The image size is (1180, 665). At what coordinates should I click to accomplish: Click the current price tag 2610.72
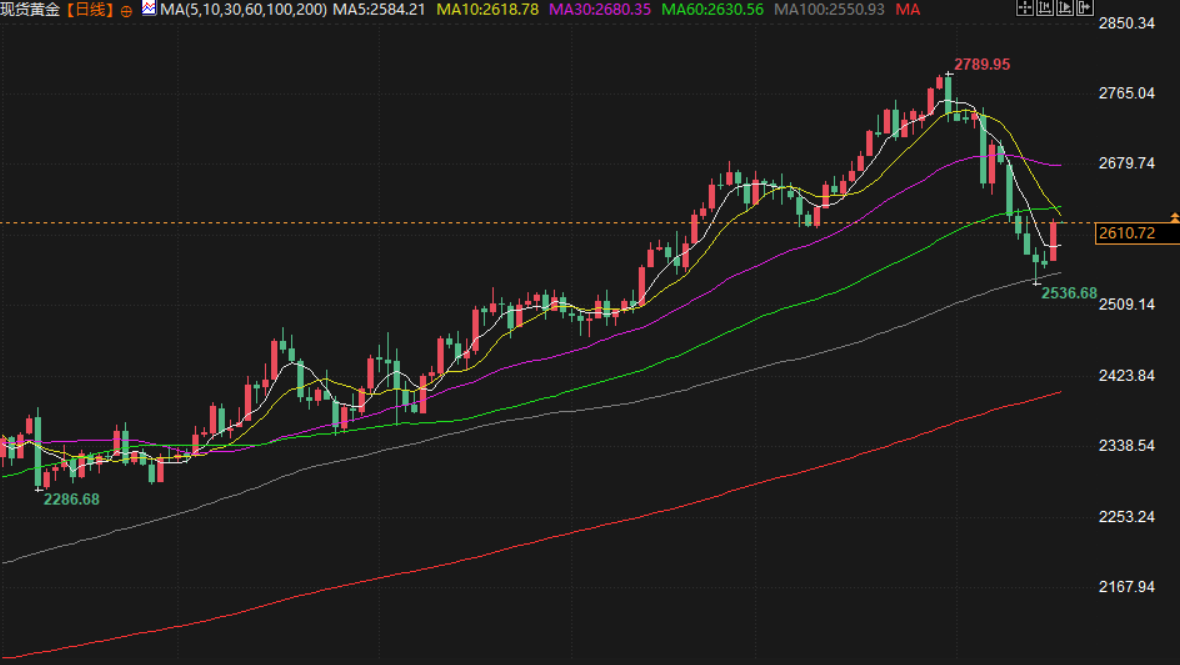point(1126,233)
